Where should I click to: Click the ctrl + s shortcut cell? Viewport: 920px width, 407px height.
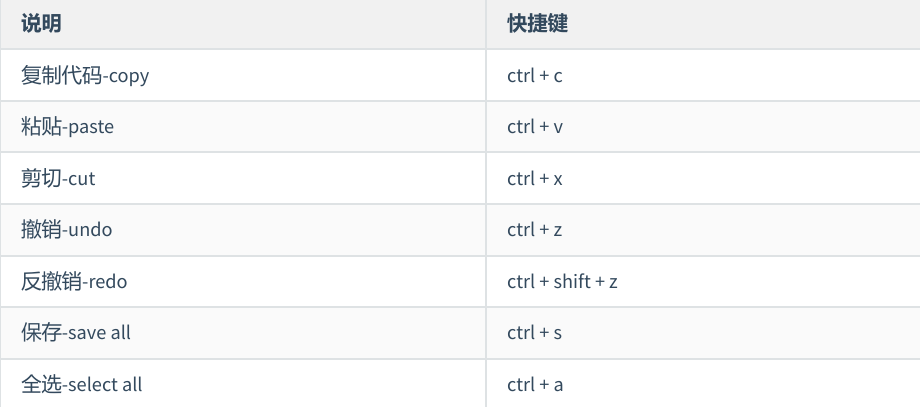click(x=534, y=333)
